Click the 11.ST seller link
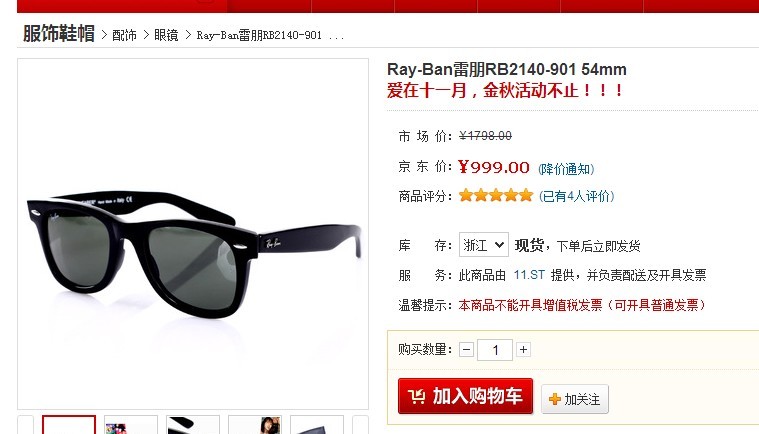This screenshot has height=434, width=759. tap(529, 275)
